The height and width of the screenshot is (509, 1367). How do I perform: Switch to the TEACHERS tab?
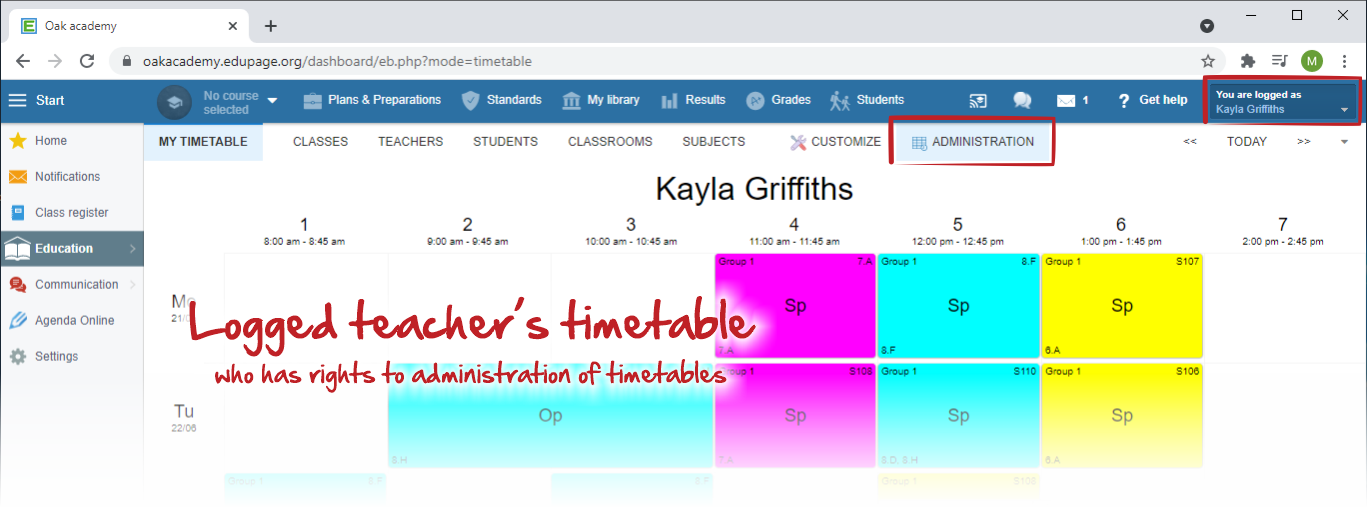[x=410, y=142]
